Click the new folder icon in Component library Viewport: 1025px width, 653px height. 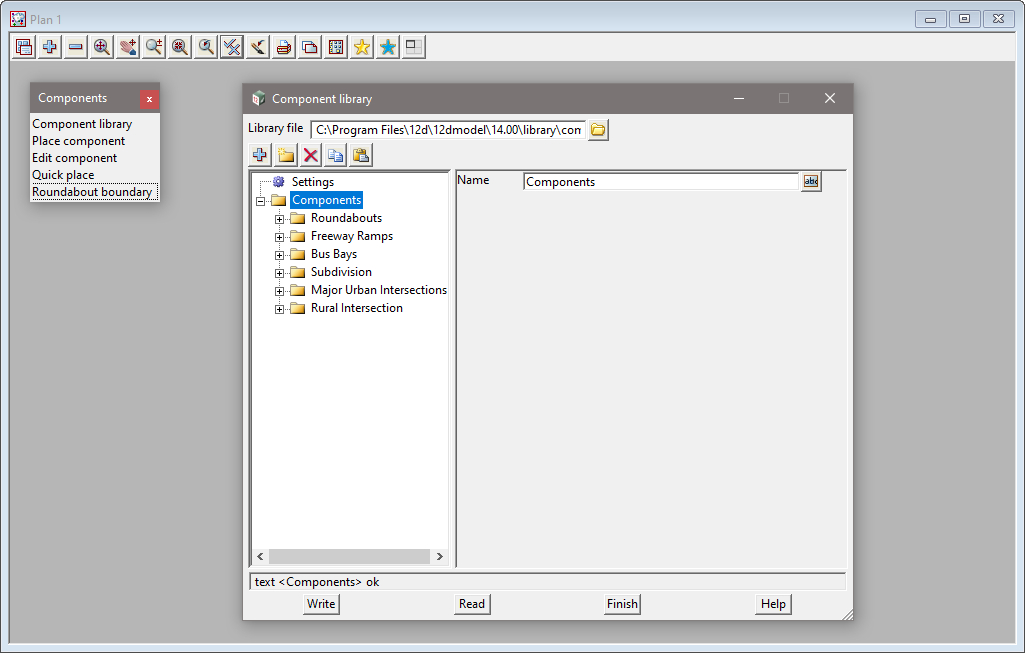point(286,155)
